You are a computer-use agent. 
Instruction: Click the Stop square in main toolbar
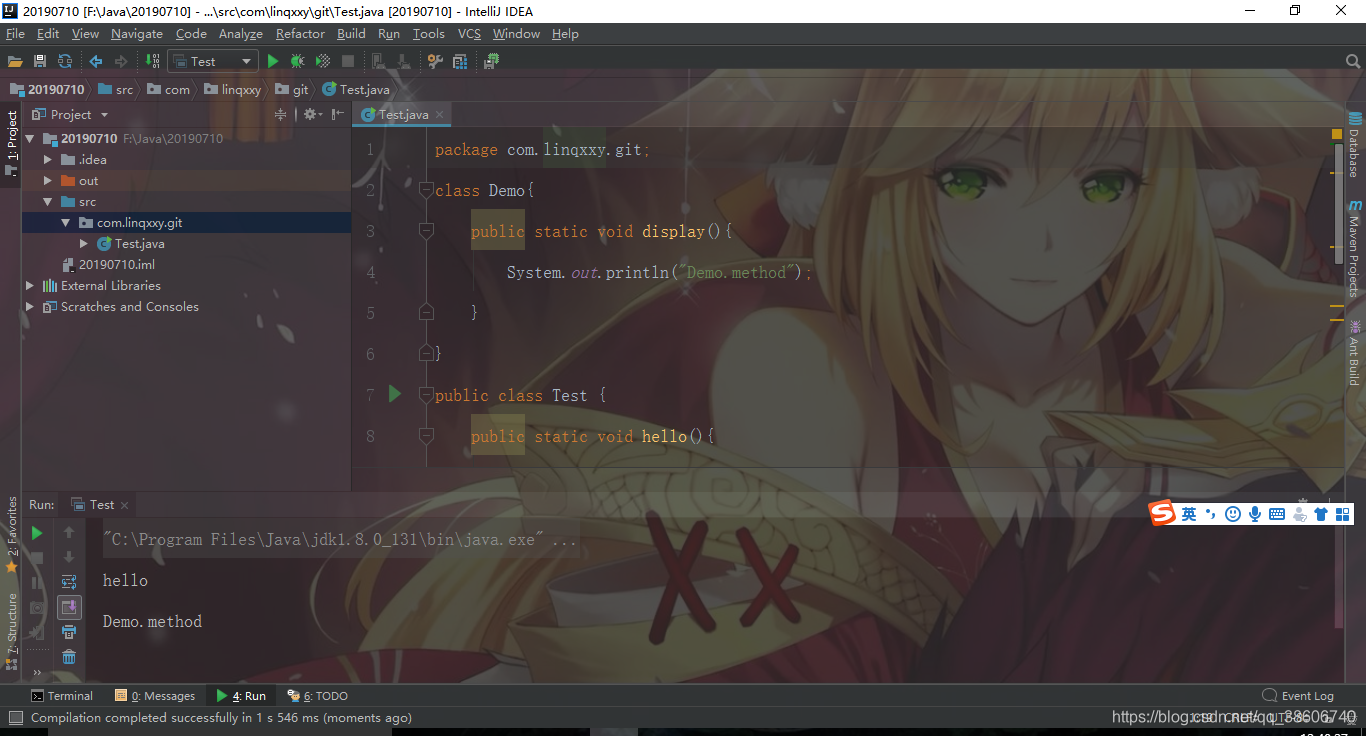coord(348,61)
